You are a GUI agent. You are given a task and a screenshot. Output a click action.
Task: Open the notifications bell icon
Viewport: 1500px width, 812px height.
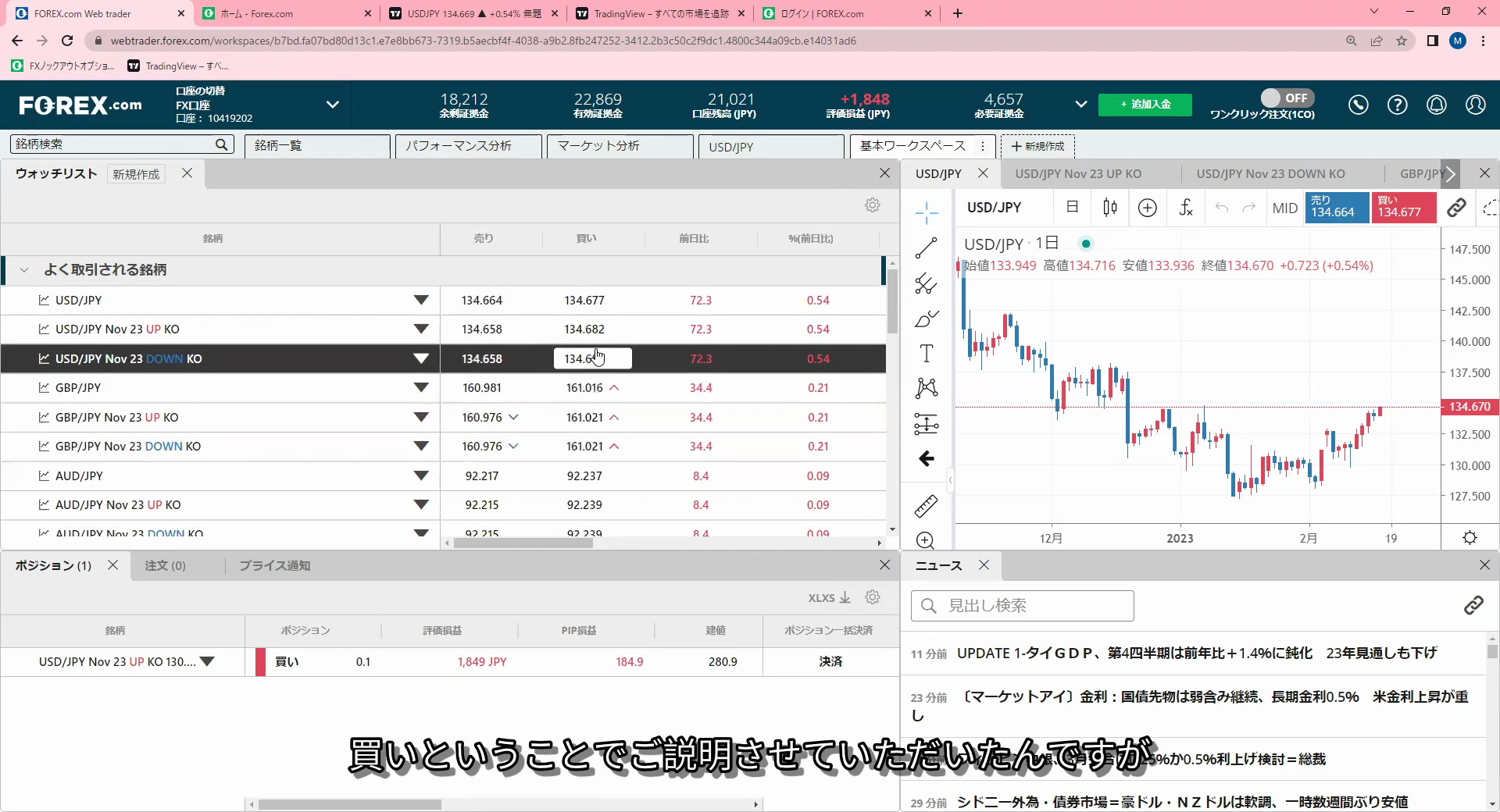point(1437,105)
